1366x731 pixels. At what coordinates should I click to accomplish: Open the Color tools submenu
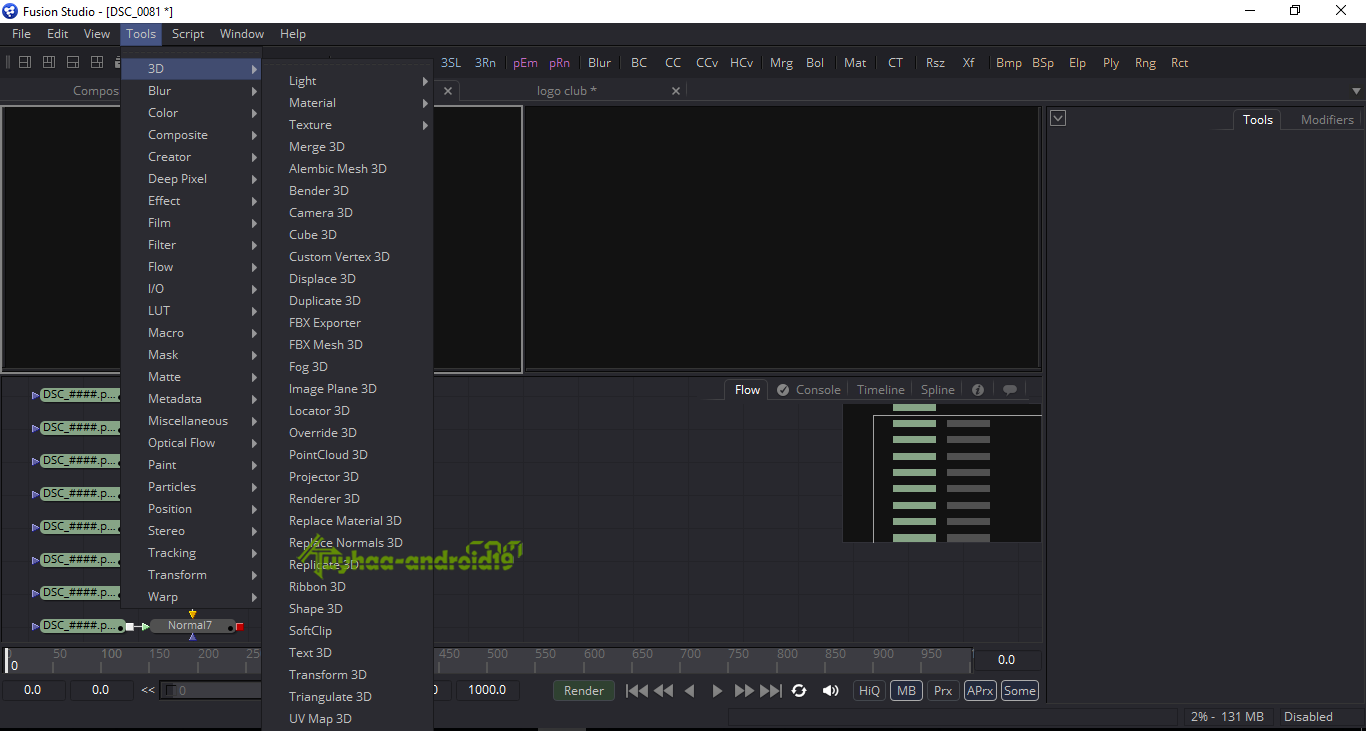pos(191,113)
